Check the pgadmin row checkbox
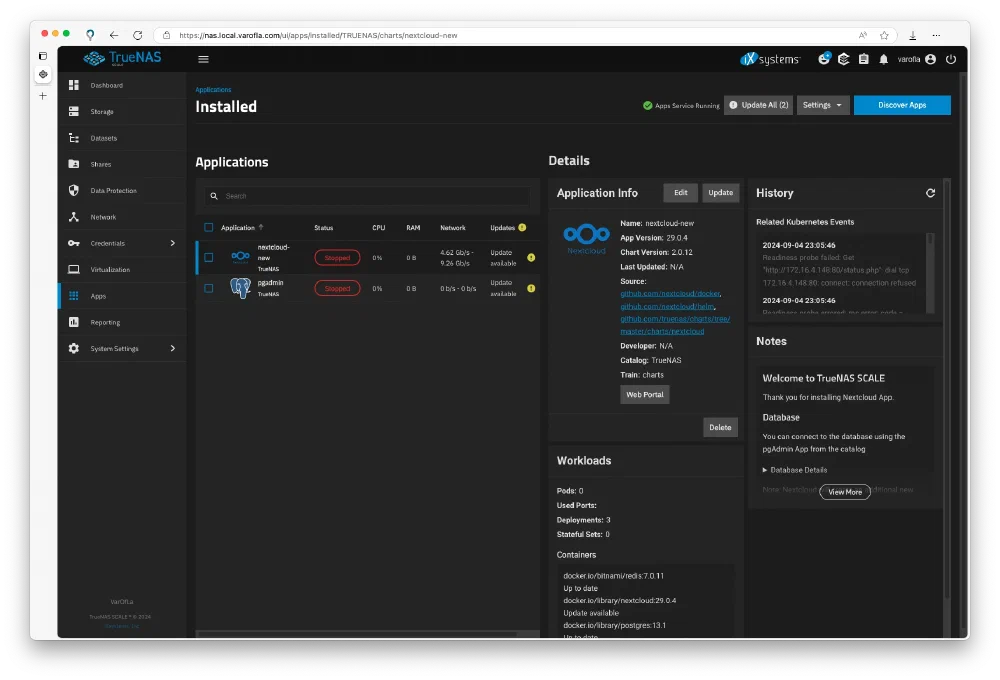1000x680 pixels. point(209,288)
